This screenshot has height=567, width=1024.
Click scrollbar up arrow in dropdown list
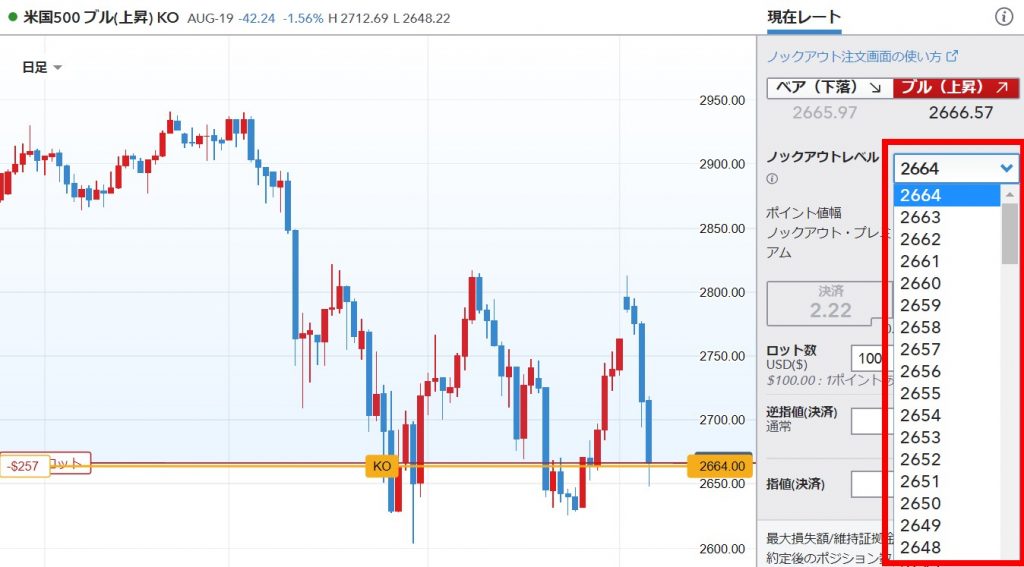pyautogui.click(x=1009, y=195)
